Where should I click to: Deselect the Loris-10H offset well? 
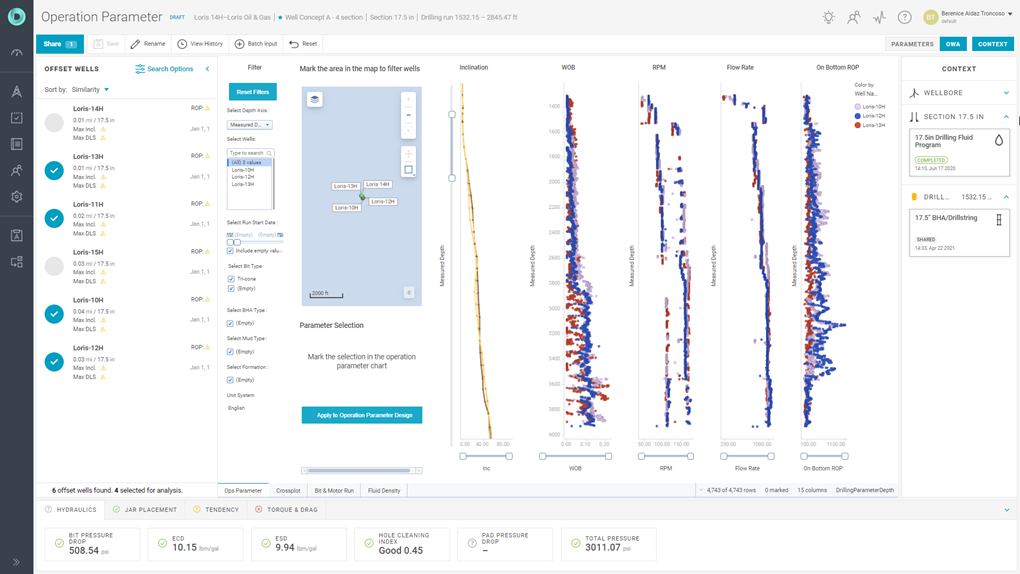coord(54,314)
